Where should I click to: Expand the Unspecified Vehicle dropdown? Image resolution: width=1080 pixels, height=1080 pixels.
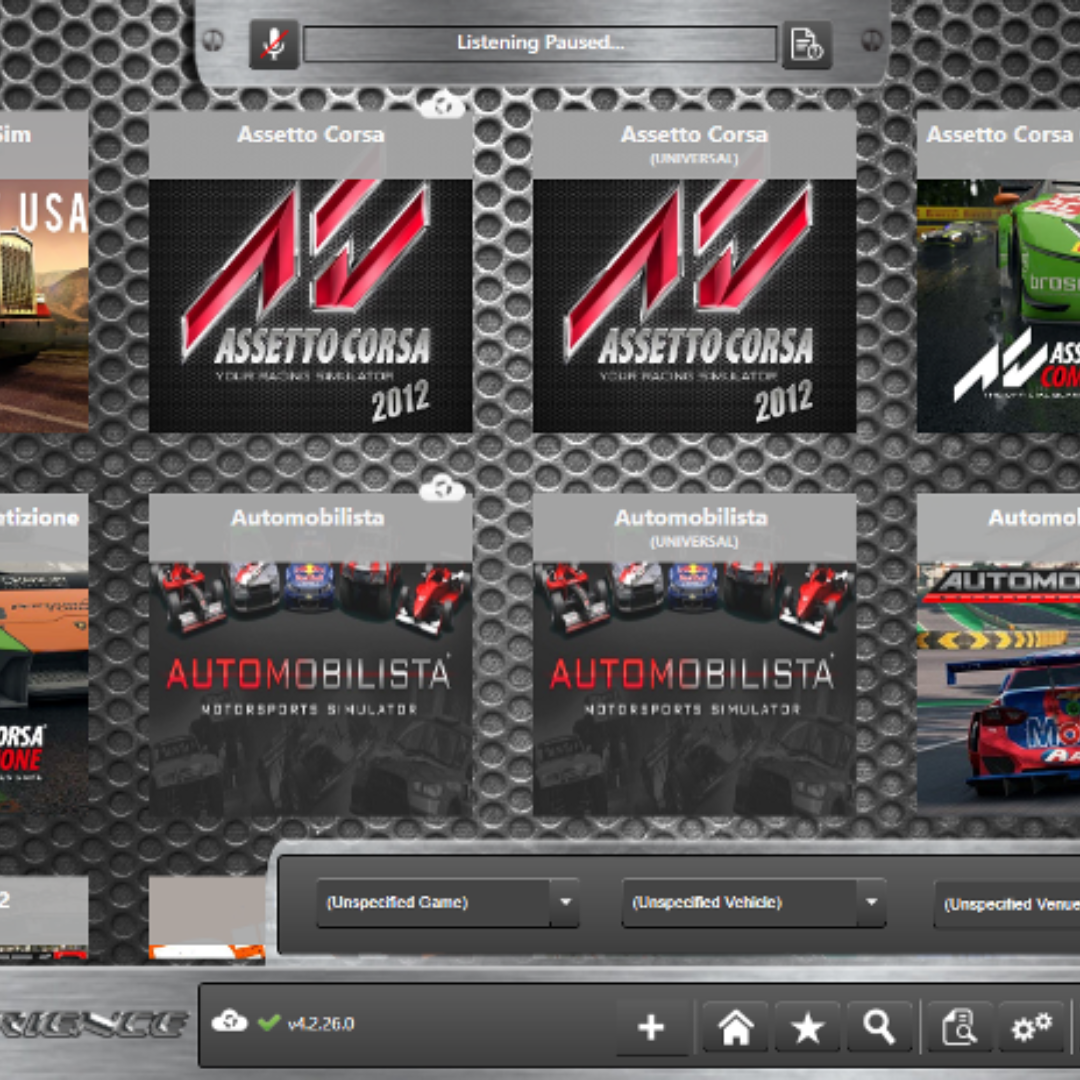(753, 903)
